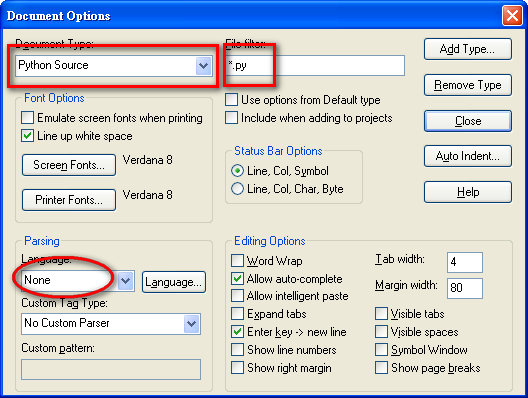Click the Close button
The height and width of the screenshot is (398, 528).
[x=468, y=121]
